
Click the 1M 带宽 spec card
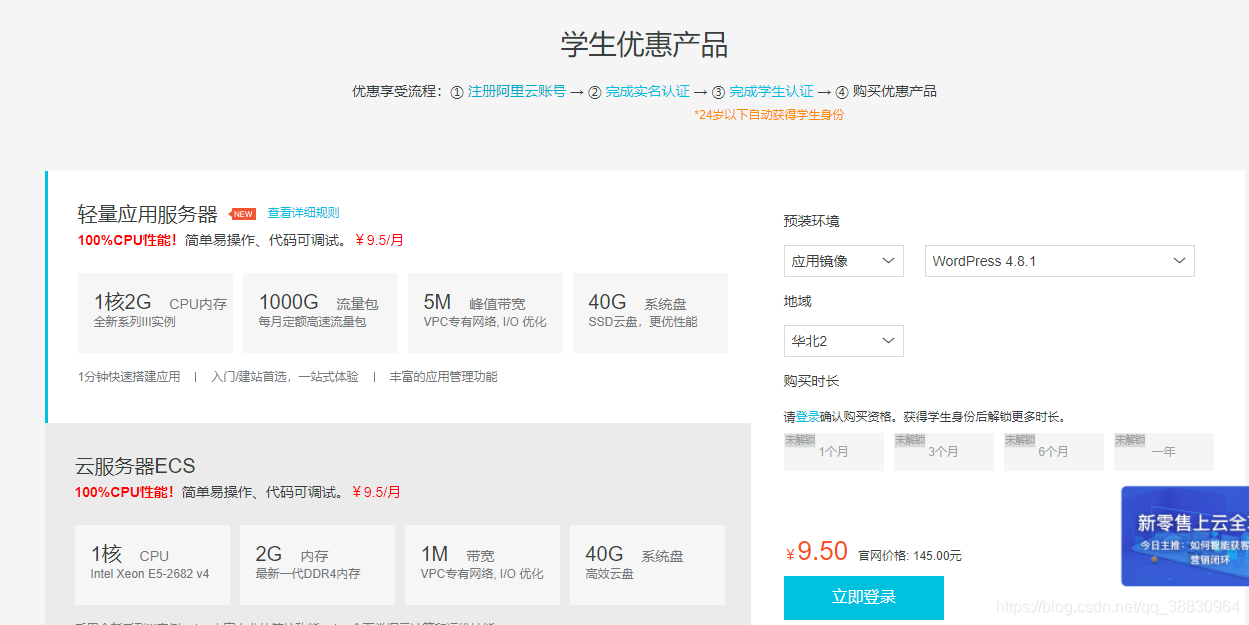pos(482,565)
